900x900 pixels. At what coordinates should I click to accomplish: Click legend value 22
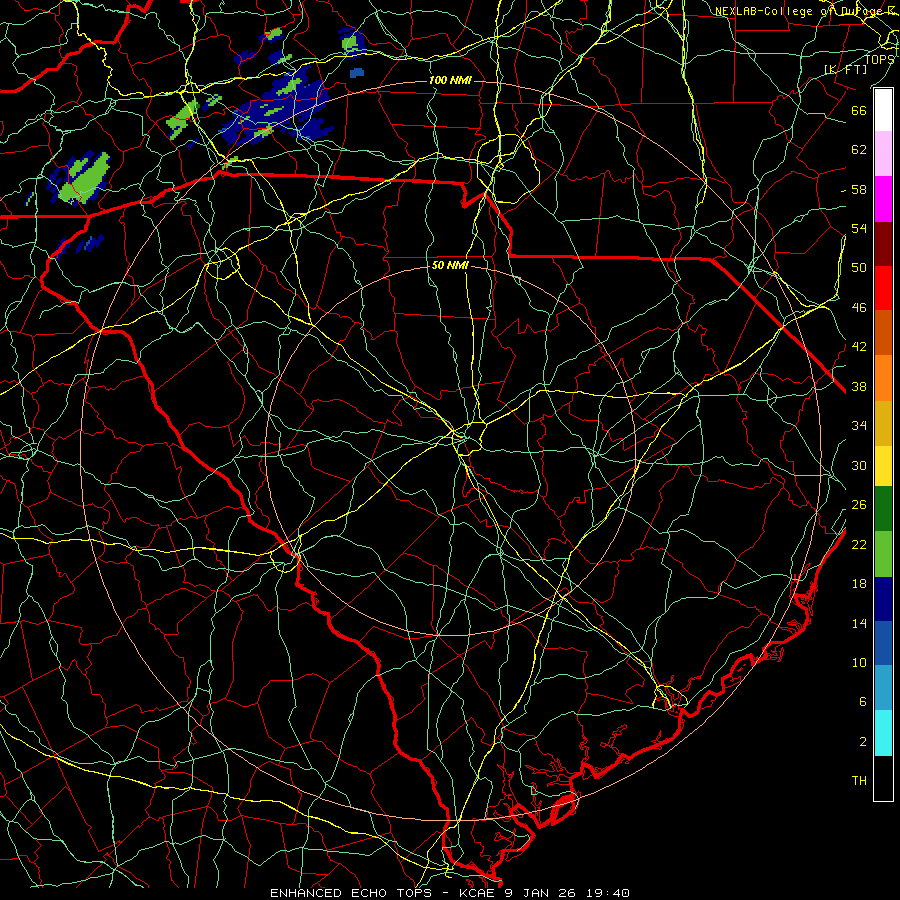(859, 544)
